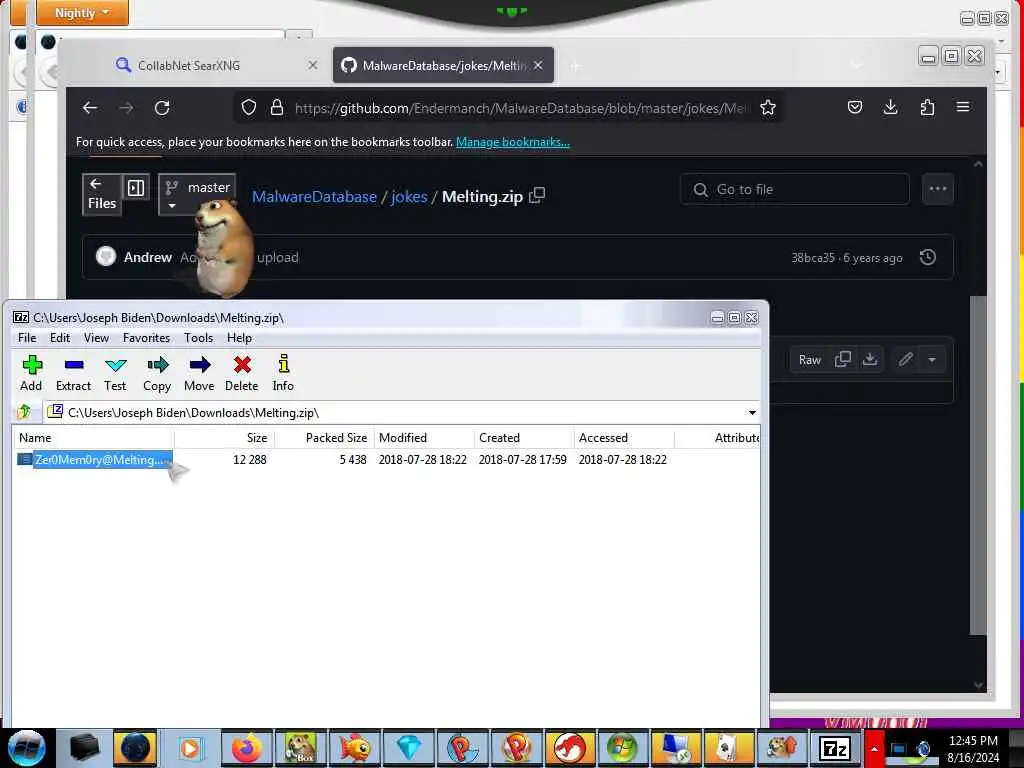Screen dimensions: 1024x768
Task: Click the GitHub URL address field
Action: [521, 108]
